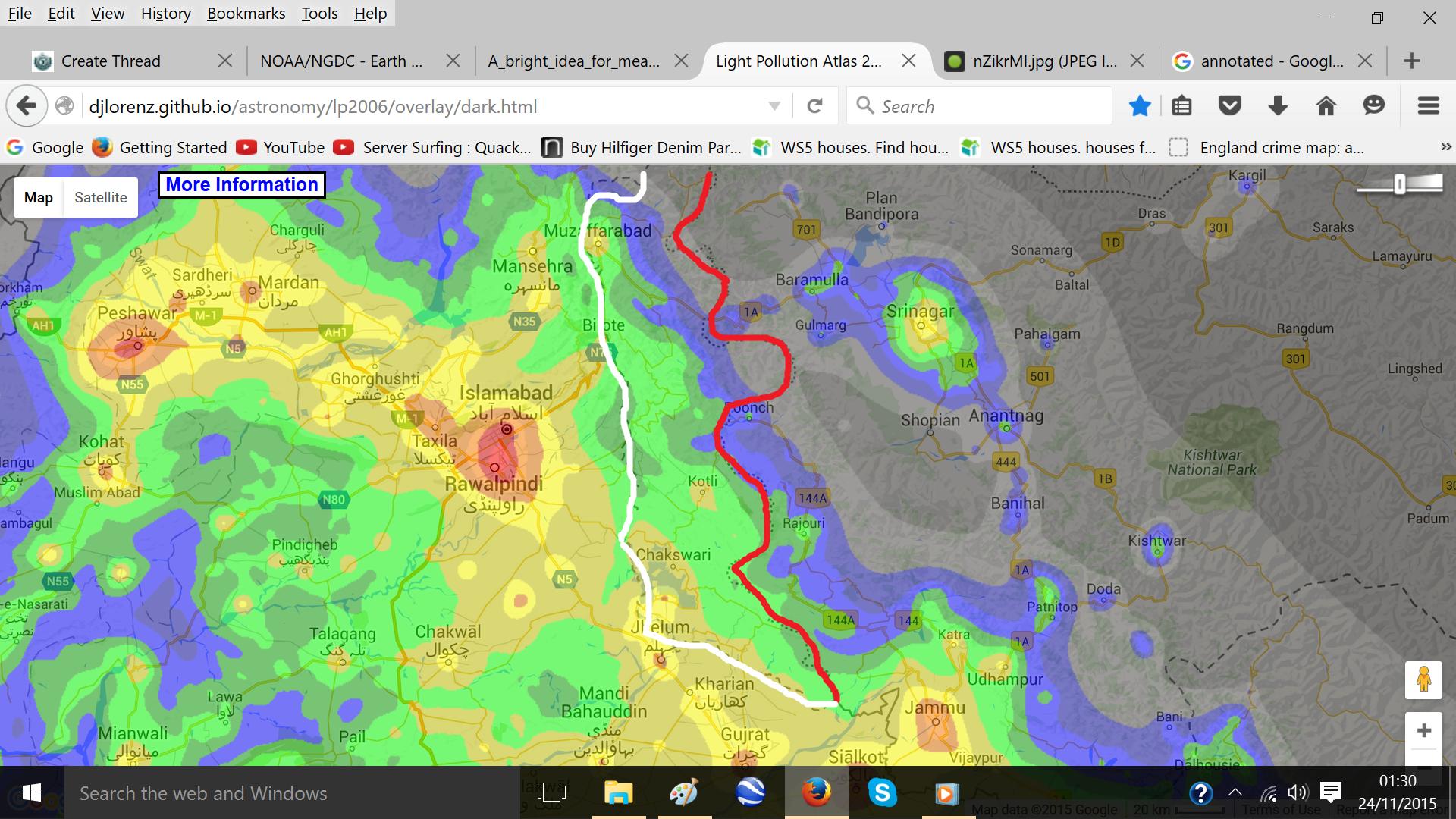Open Skype from the taskbar
The height and width of the screenshot is (819, 1456).
pyautogui.click(x=882, y=793)
